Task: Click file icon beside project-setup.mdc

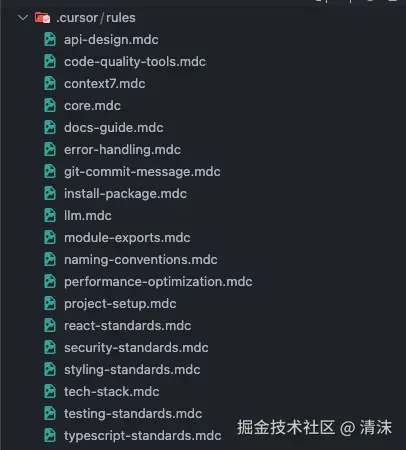Action: pyautogui.click(x=50, y=303)
